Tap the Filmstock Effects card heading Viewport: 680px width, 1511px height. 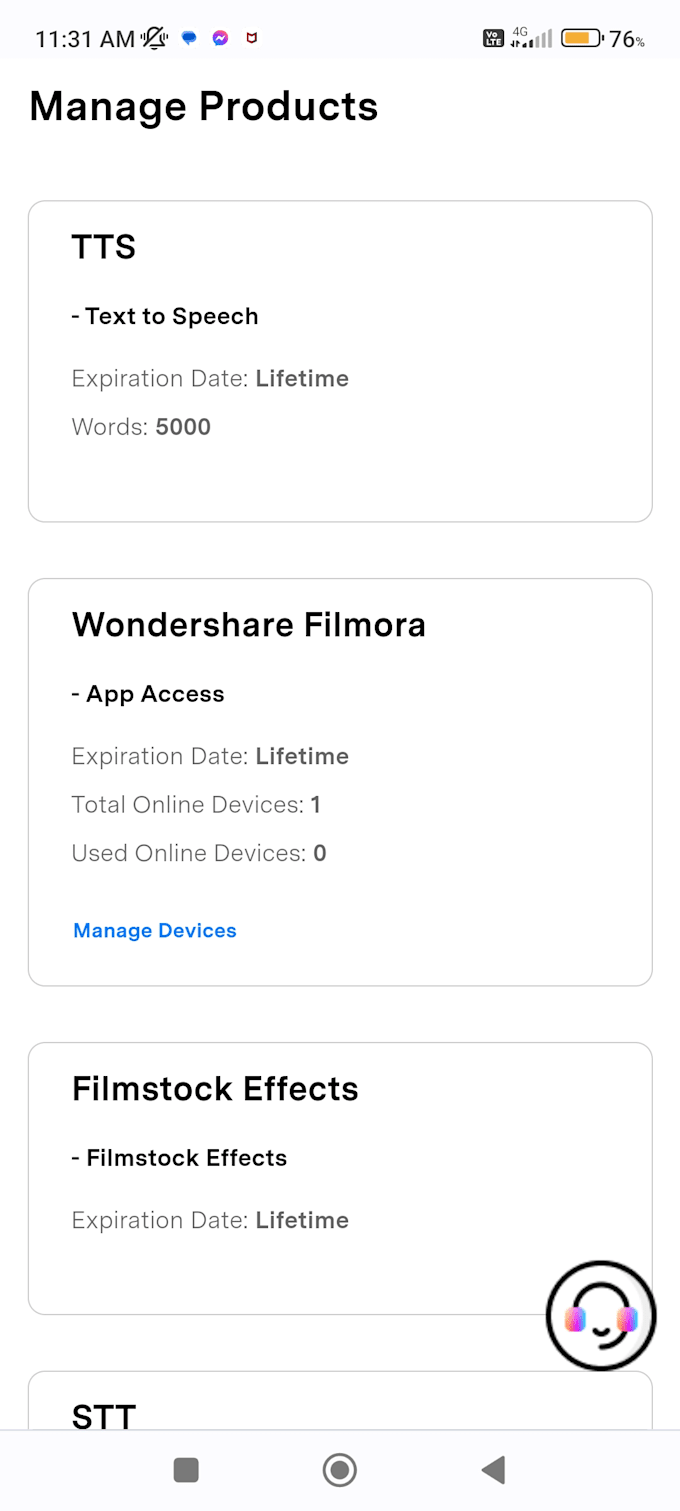[x=215, y=1089]
